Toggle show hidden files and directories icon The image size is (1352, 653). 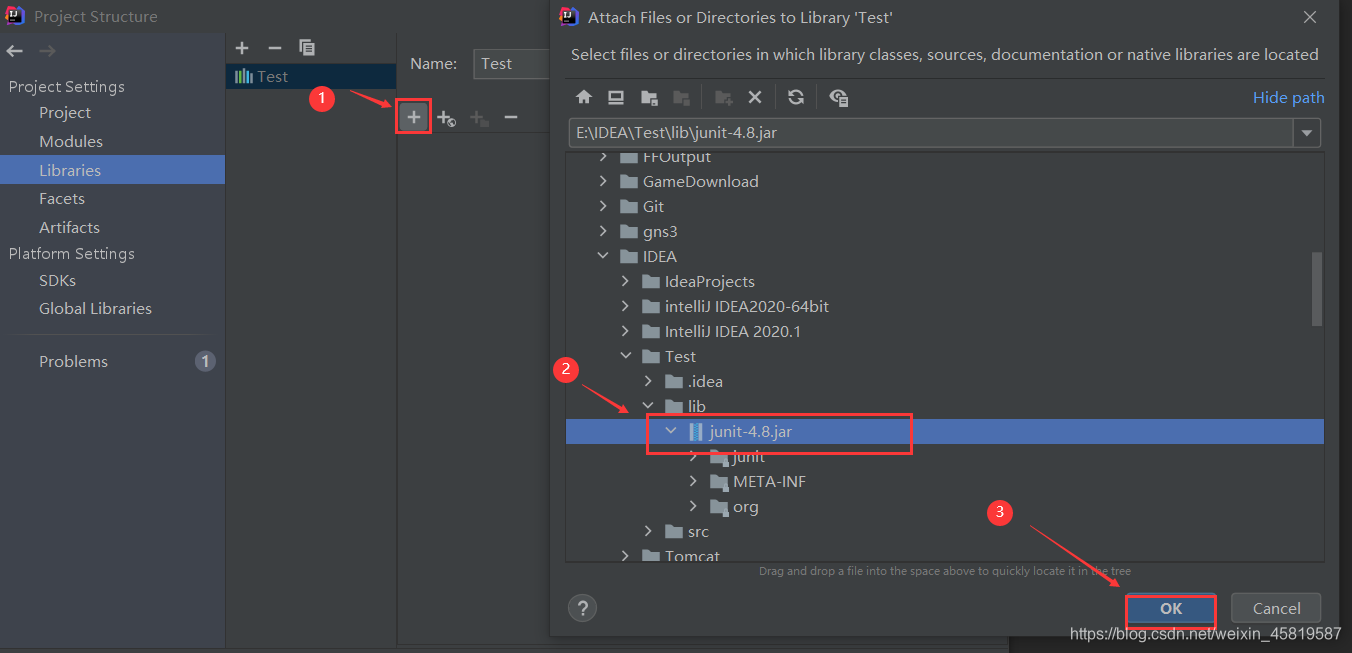point(839,97)
